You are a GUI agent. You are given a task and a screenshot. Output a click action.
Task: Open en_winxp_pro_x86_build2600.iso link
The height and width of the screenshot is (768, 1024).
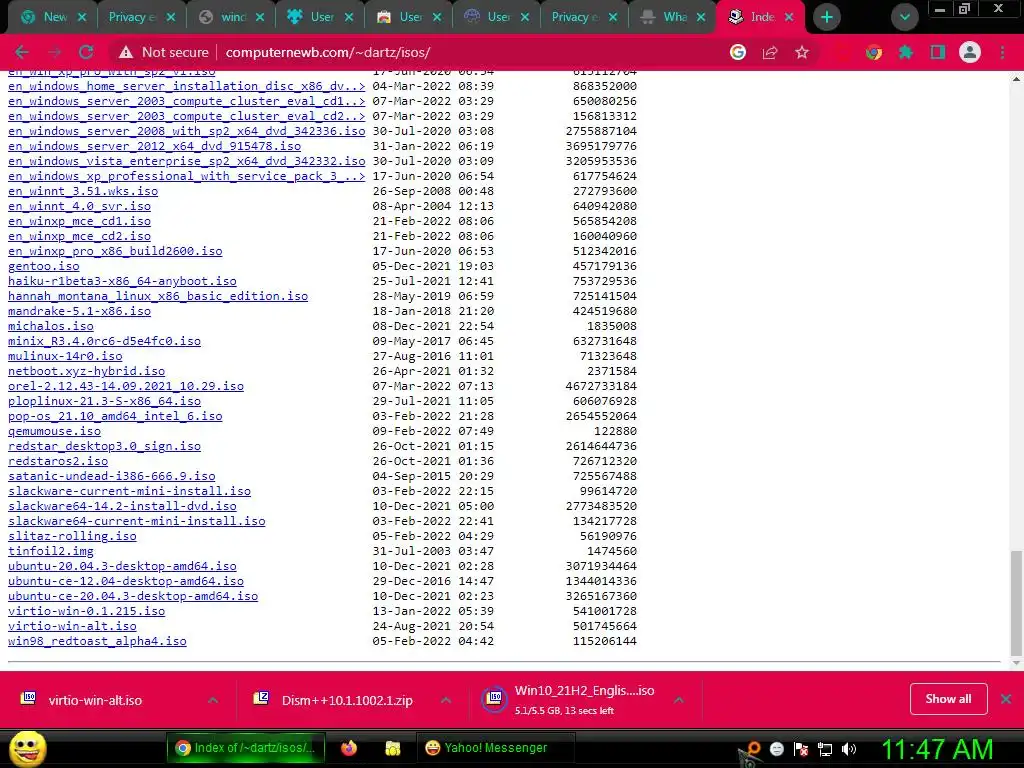click(115, 251)
